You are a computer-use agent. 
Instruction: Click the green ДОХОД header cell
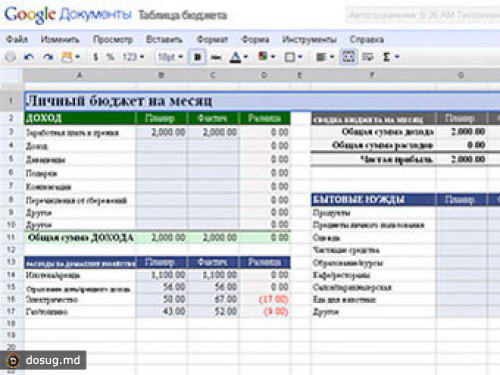point(80,118)
